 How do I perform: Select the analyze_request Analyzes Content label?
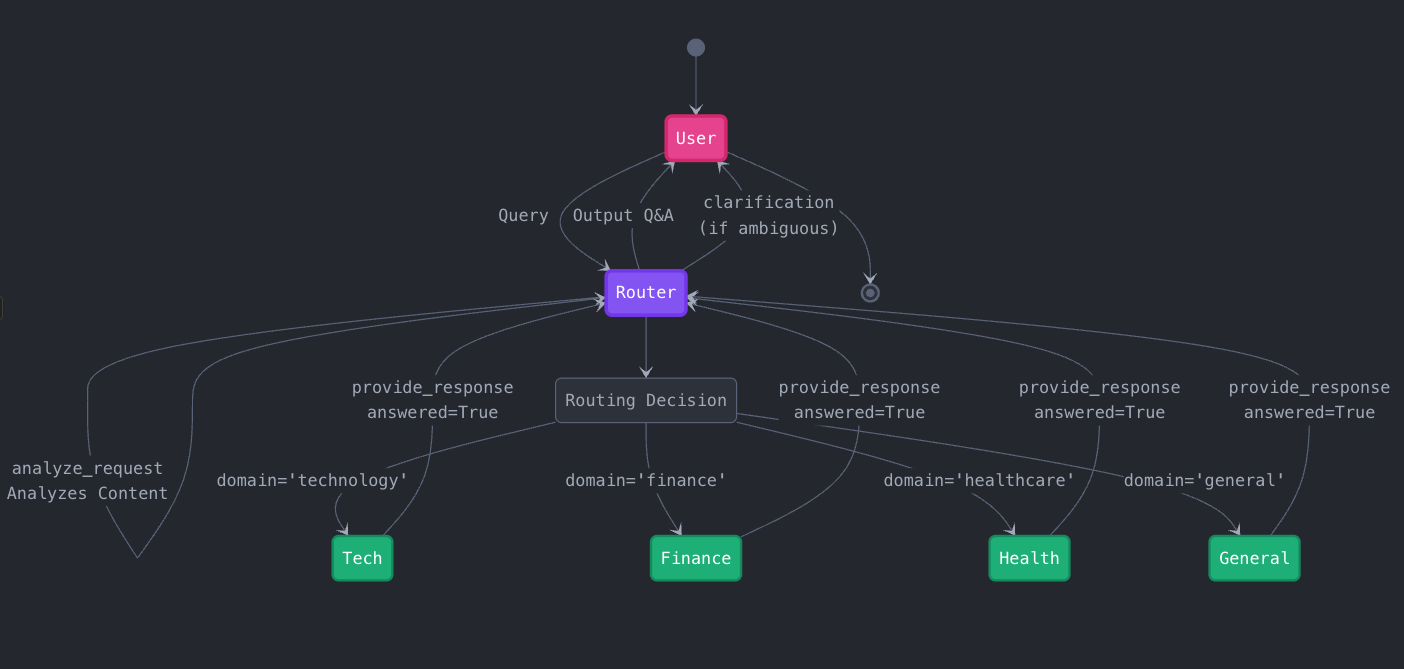[x=87, y=480]
